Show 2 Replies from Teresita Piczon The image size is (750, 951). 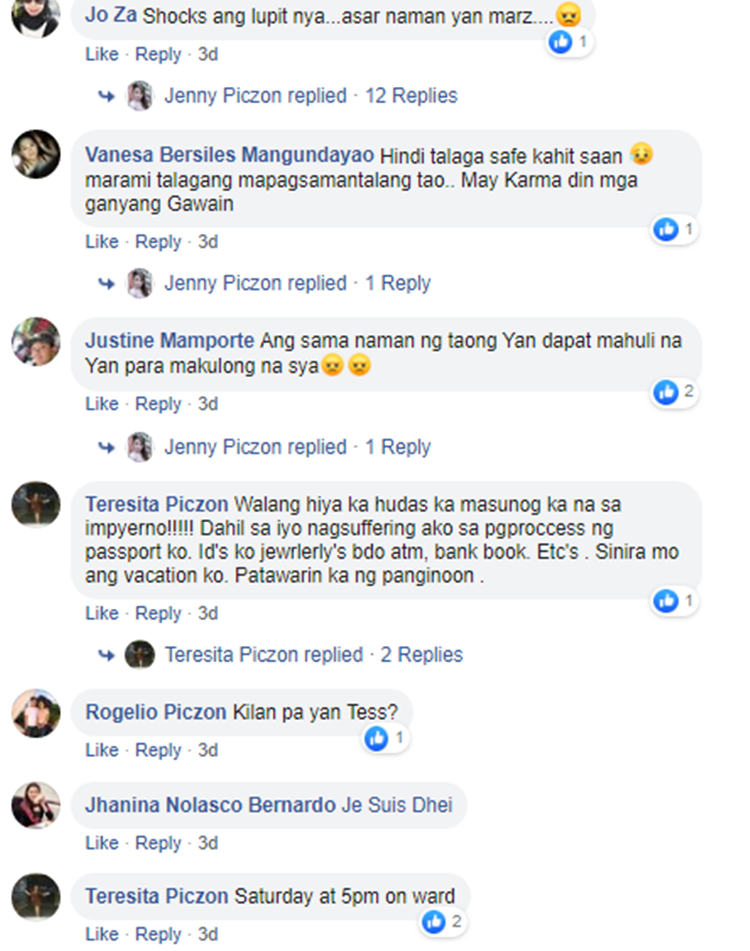pos(421,655)
